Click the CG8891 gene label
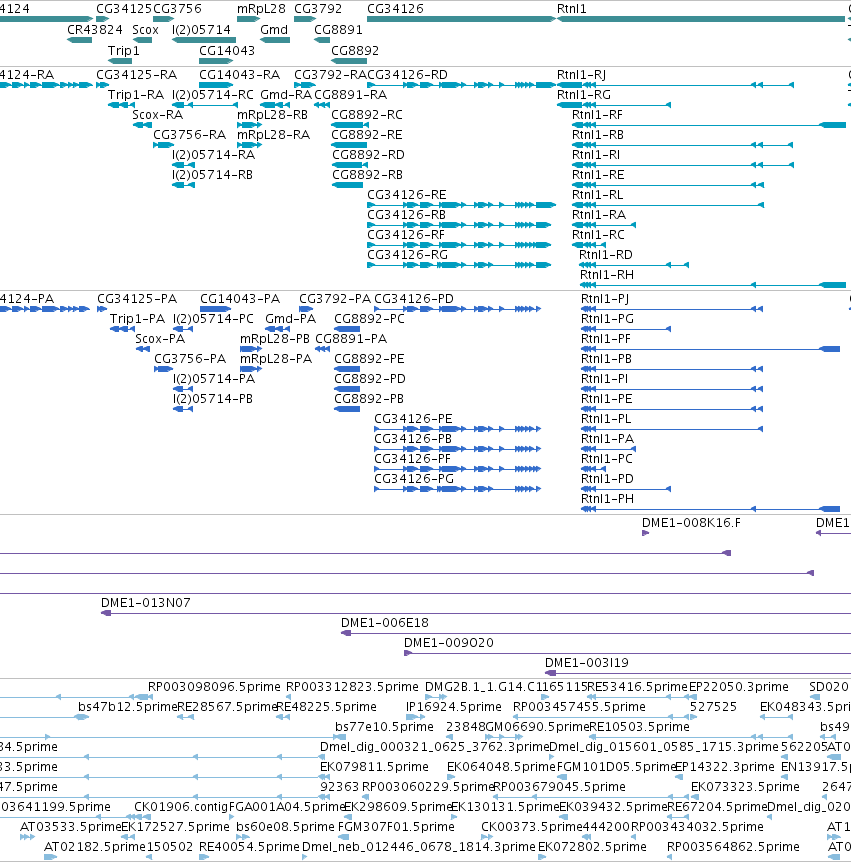Viewport: 851px width, 862px height. pyautogui.click(x=338, y=30)
